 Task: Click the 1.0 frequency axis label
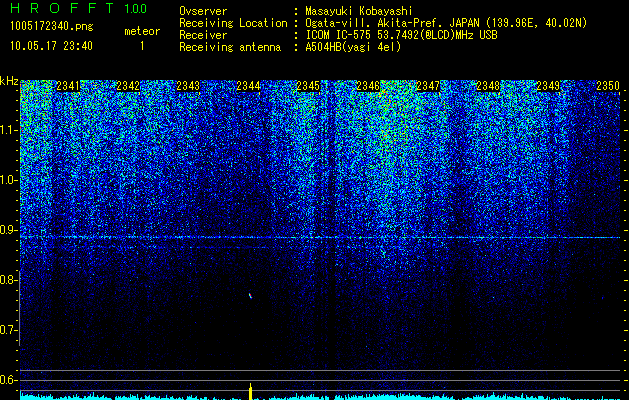pos(9,180)
